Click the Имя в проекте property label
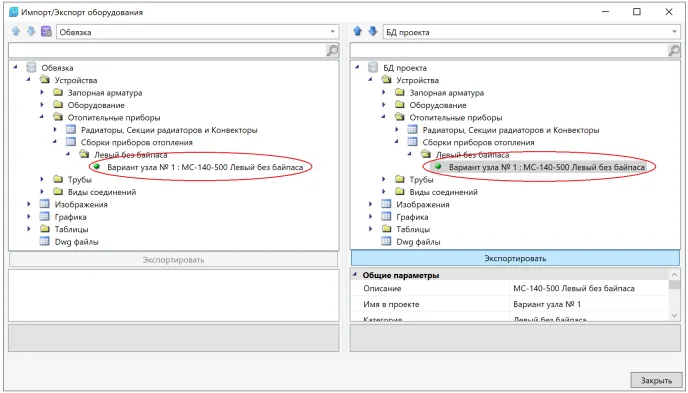The width and height of the screenshot is (688, 393). [391, 304]
